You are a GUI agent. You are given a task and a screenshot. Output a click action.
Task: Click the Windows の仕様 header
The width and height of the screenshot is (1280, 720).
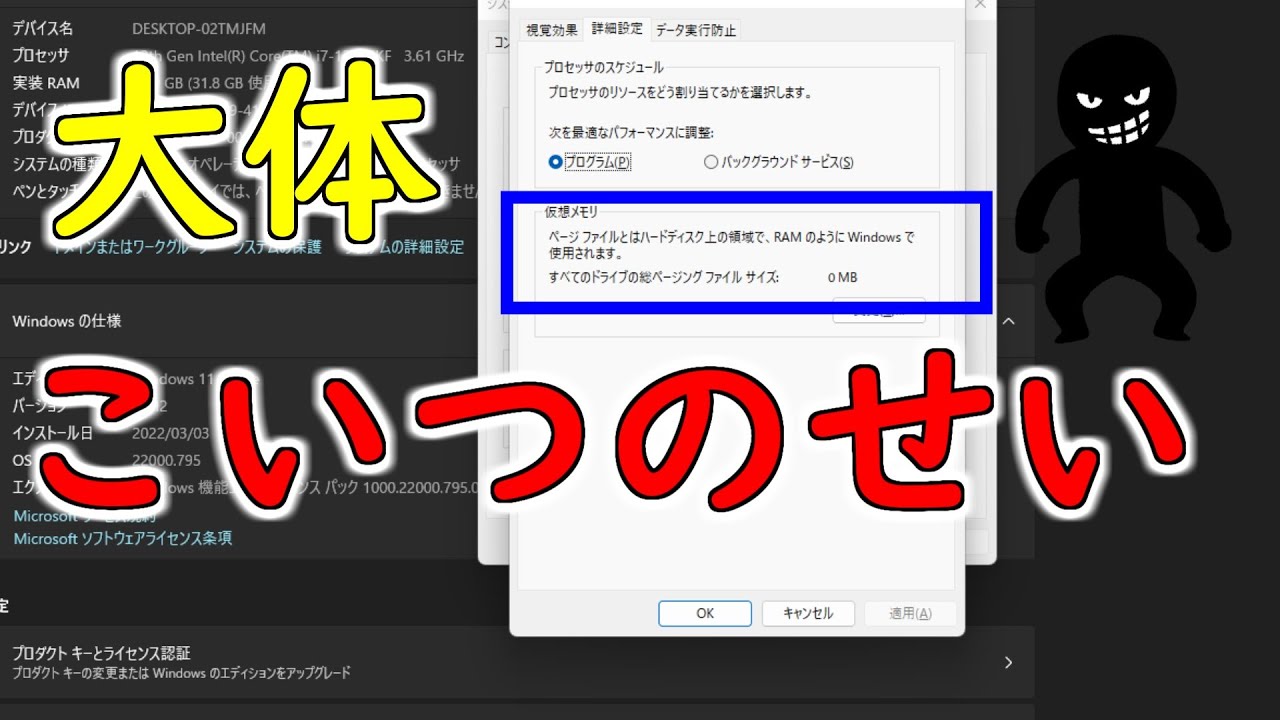point(67,321)
